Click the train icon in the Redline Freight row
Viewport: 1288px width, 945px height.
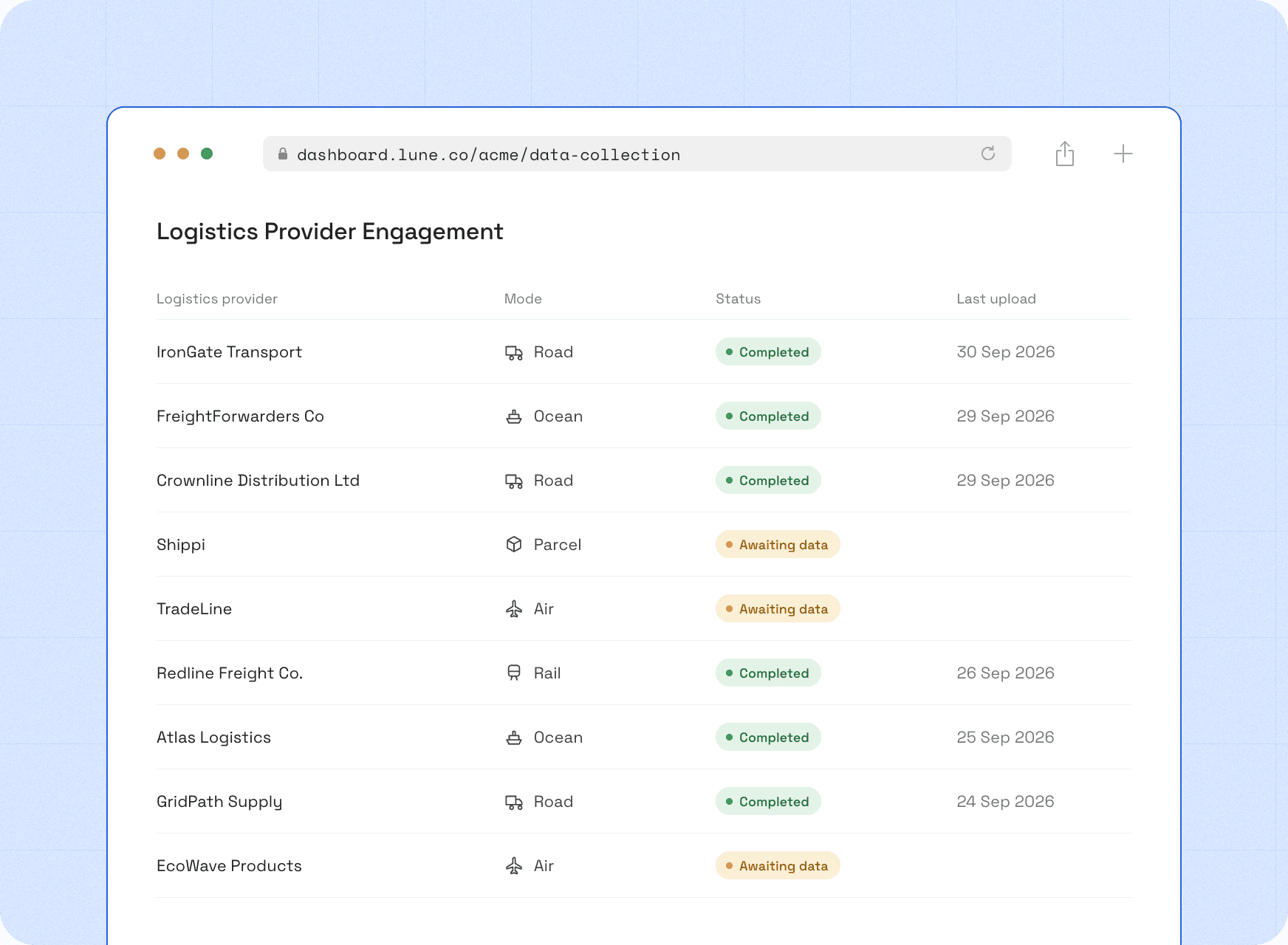coord(514,673)
